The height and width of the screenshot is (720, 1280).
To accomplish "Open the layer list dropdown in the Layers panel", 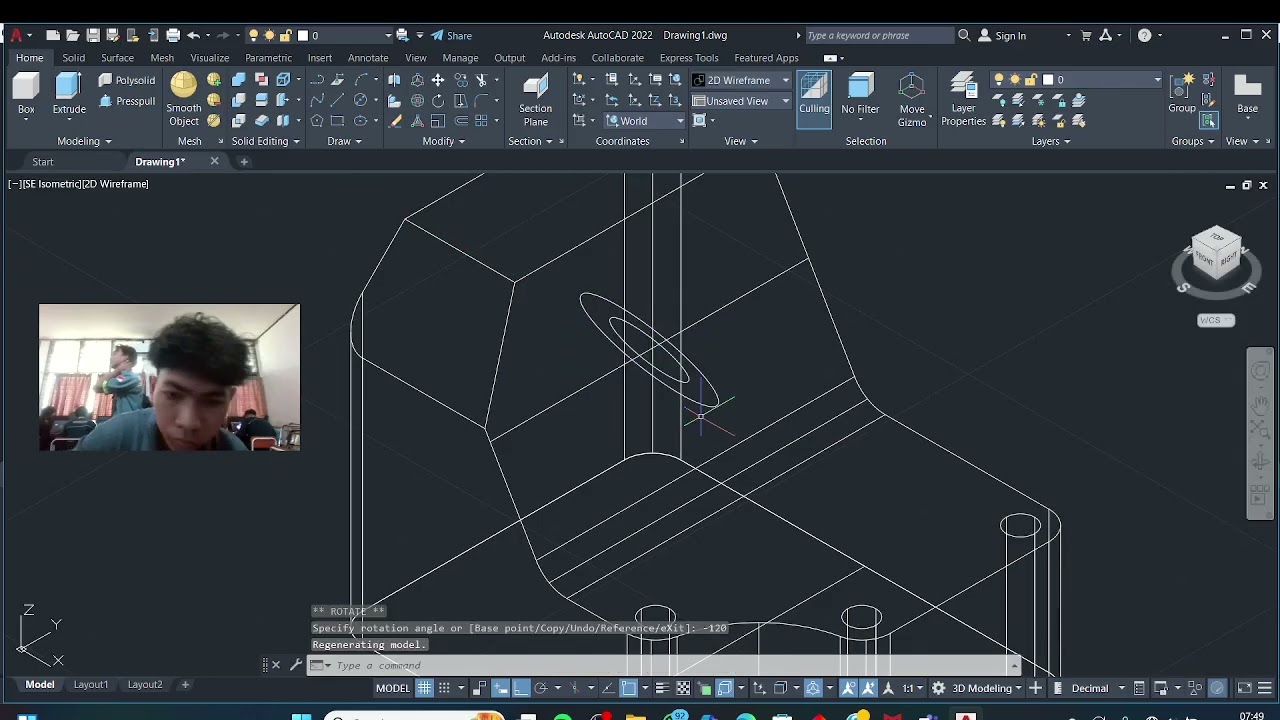I will [1076, 80].
